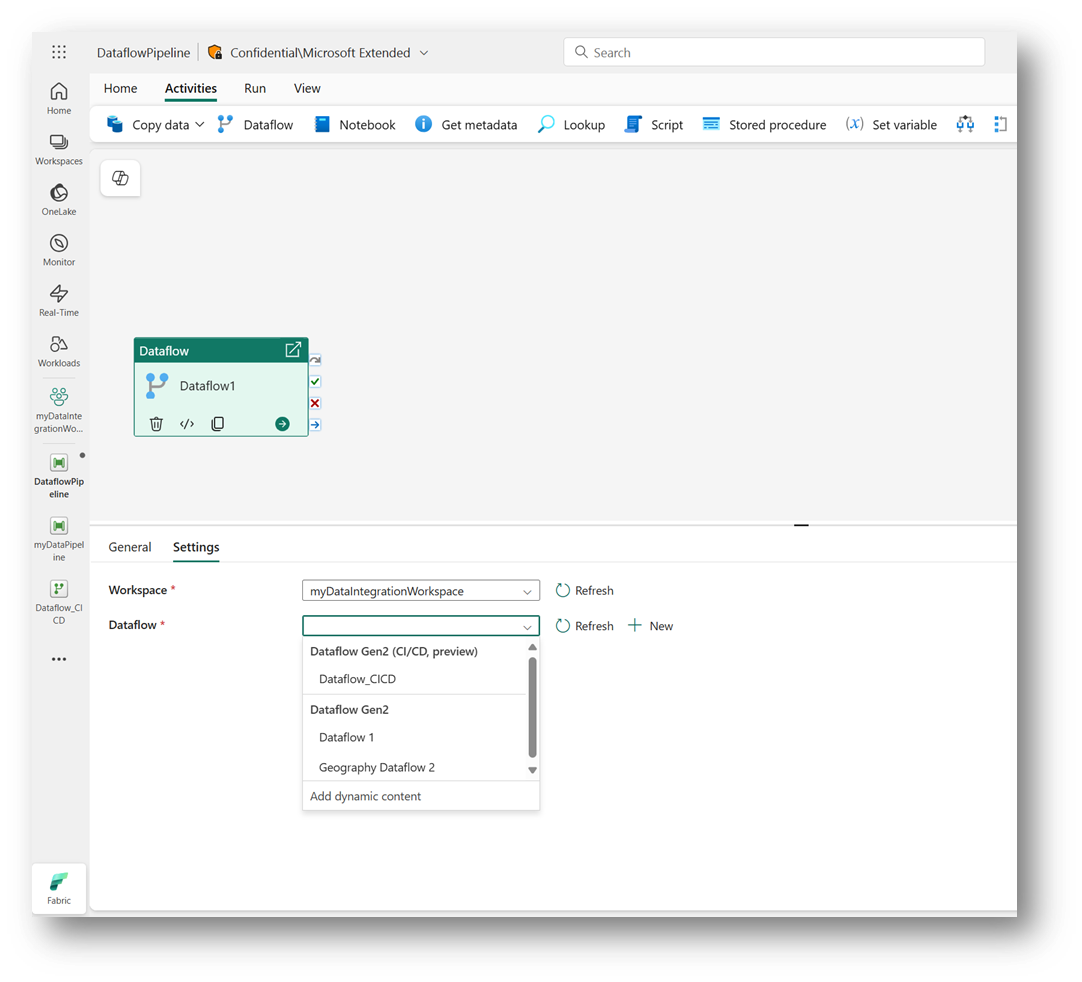Open OneLake in the sidebar
Viewport: 1082px width, 982px height.
click(59, 200)
